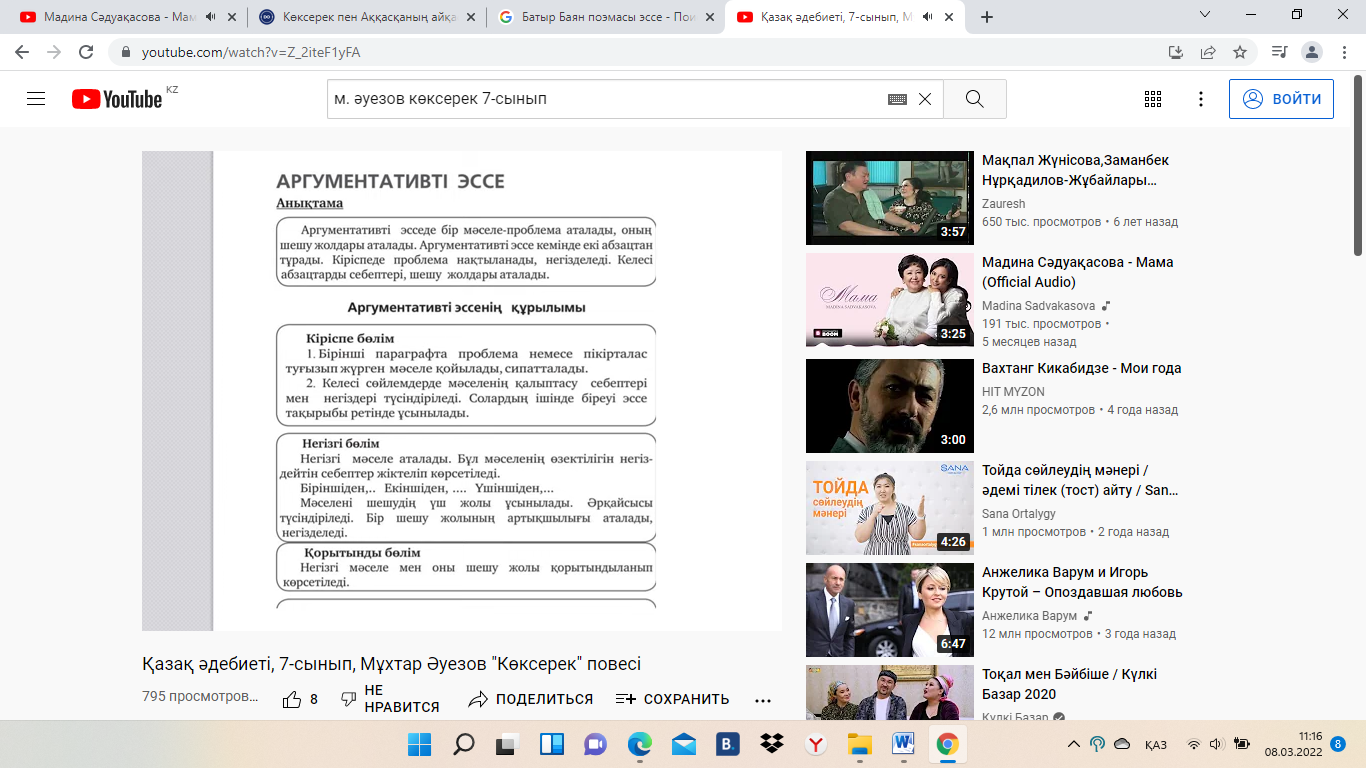This screenshot has height=768, width=1366.
Task: Open more actions menu below video
Action: click(763, 700)
